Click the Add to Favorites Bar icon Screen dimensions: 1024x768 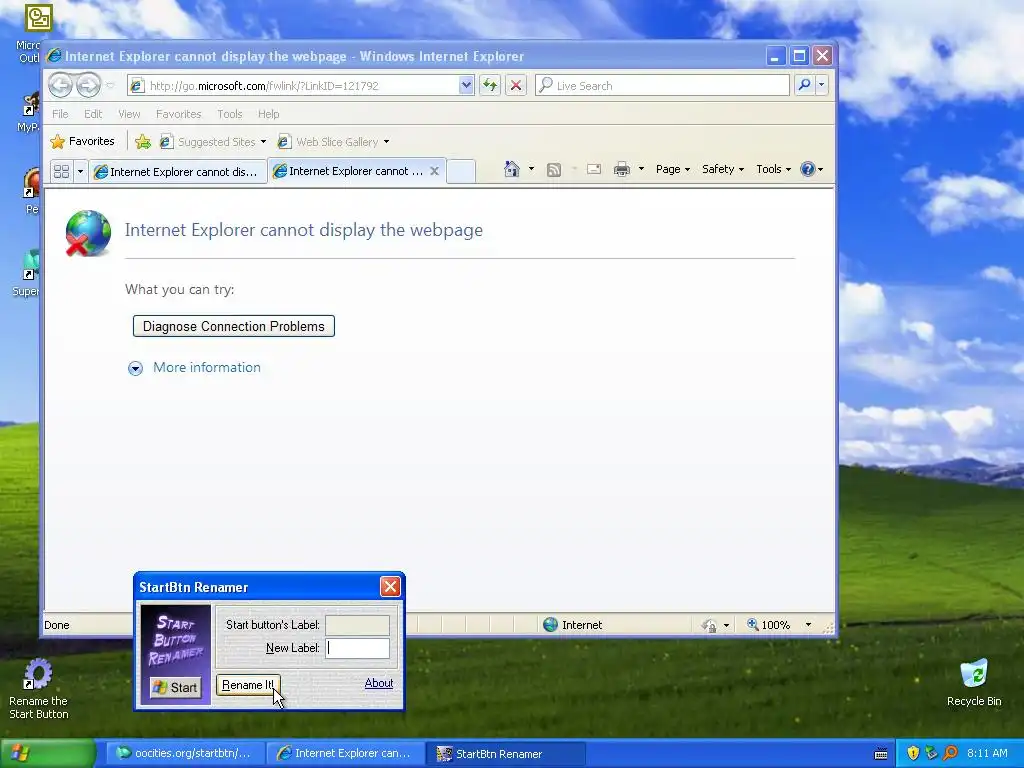143,142
